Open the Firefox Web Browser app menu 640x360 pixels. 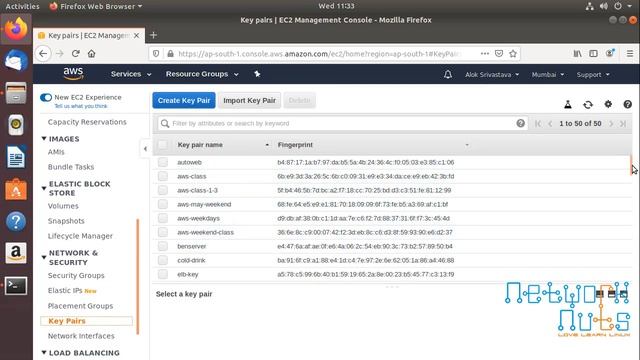tap(96, 6)
